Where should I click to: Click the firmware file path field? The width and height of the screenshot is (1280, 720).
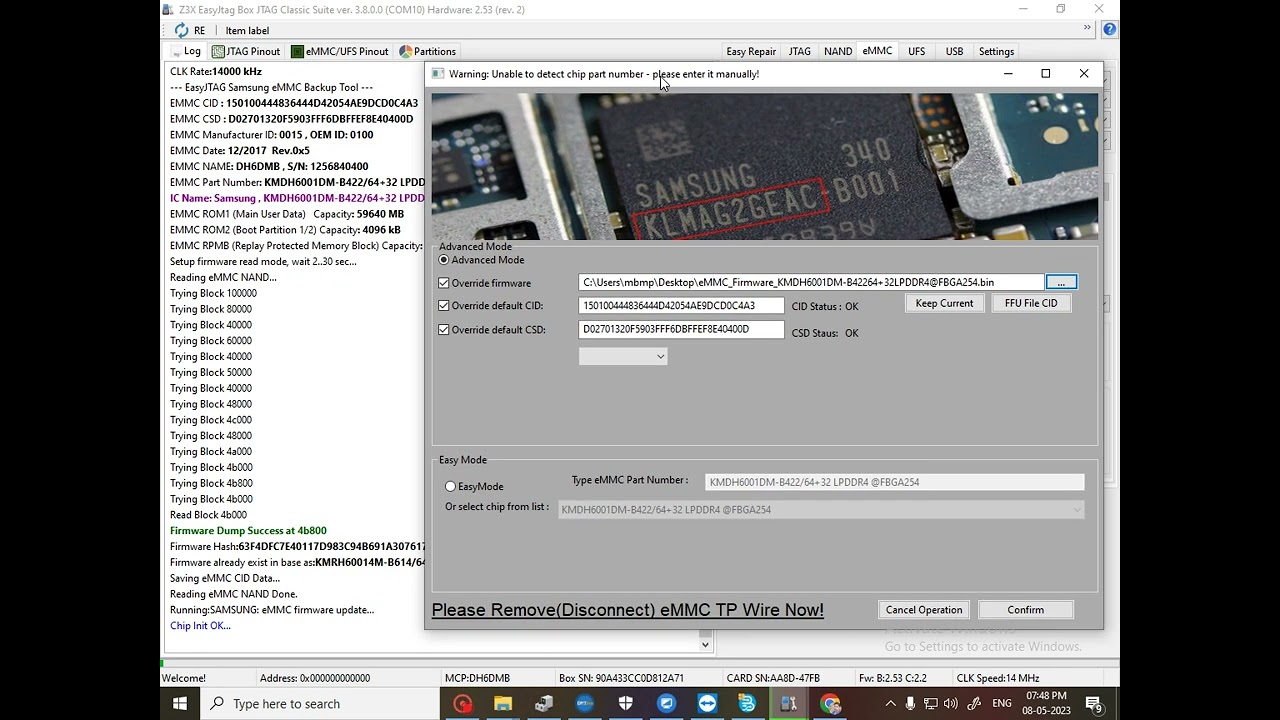[811, 282]
